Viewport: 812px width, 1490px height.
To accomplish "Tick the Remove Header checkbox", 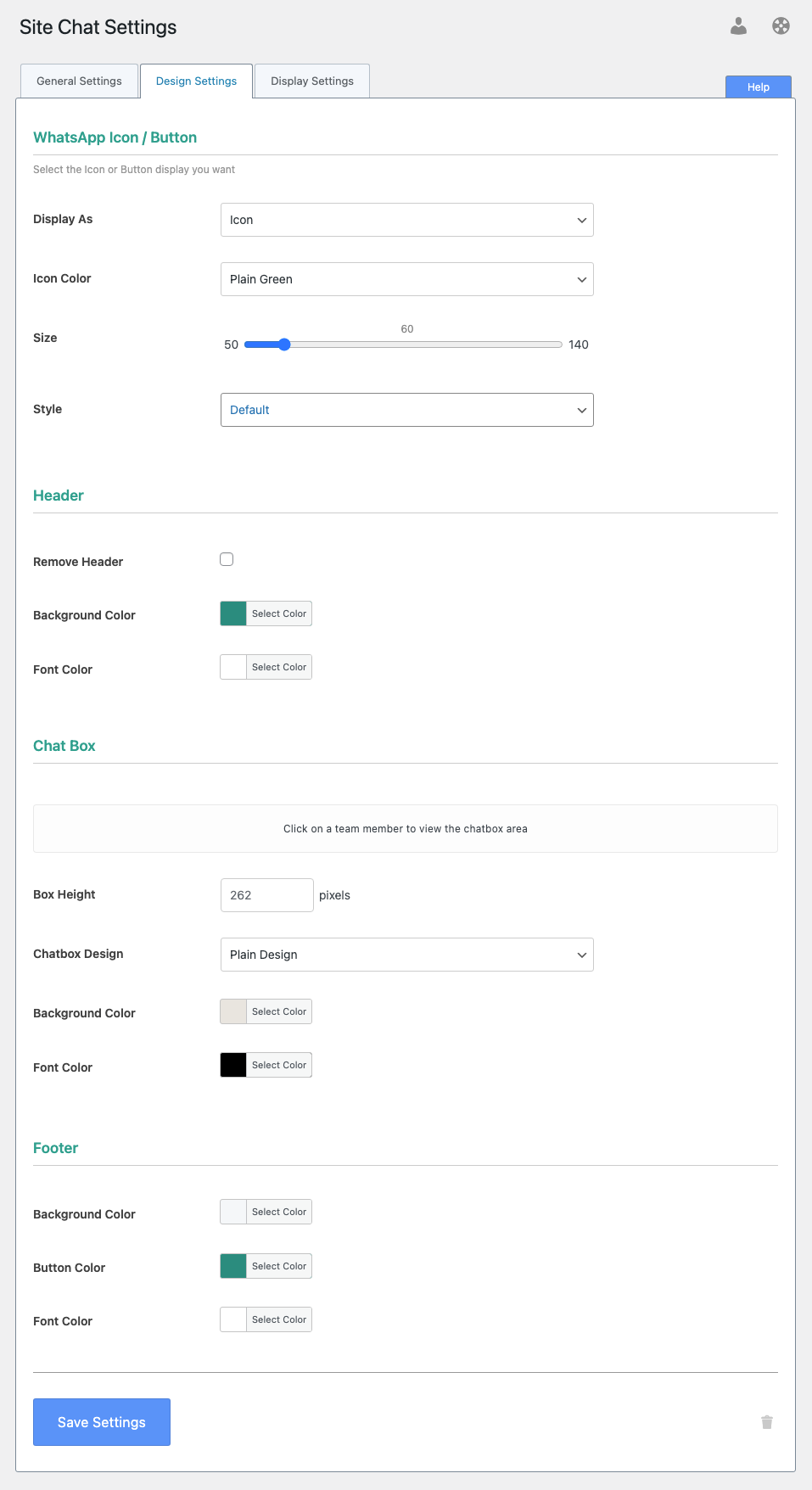I will point(227,559).
